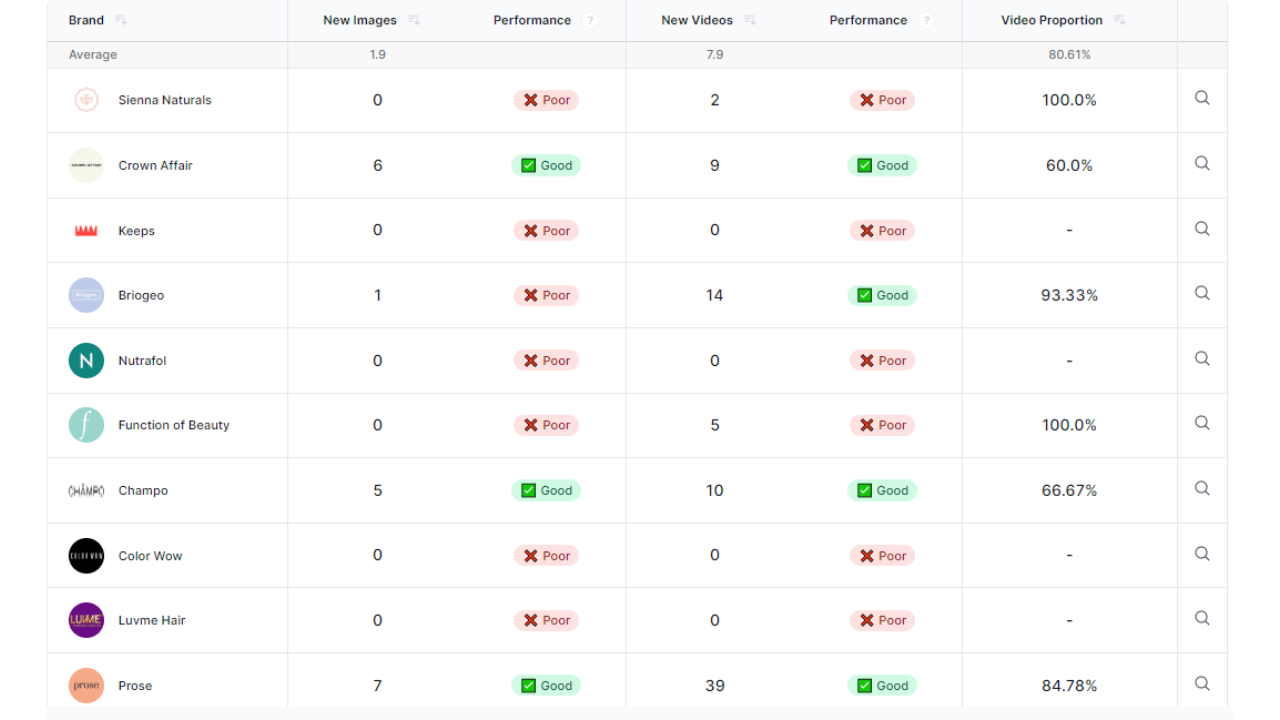Inspect Briogeo using its magnifier icon

click(x=1202, y=293)
